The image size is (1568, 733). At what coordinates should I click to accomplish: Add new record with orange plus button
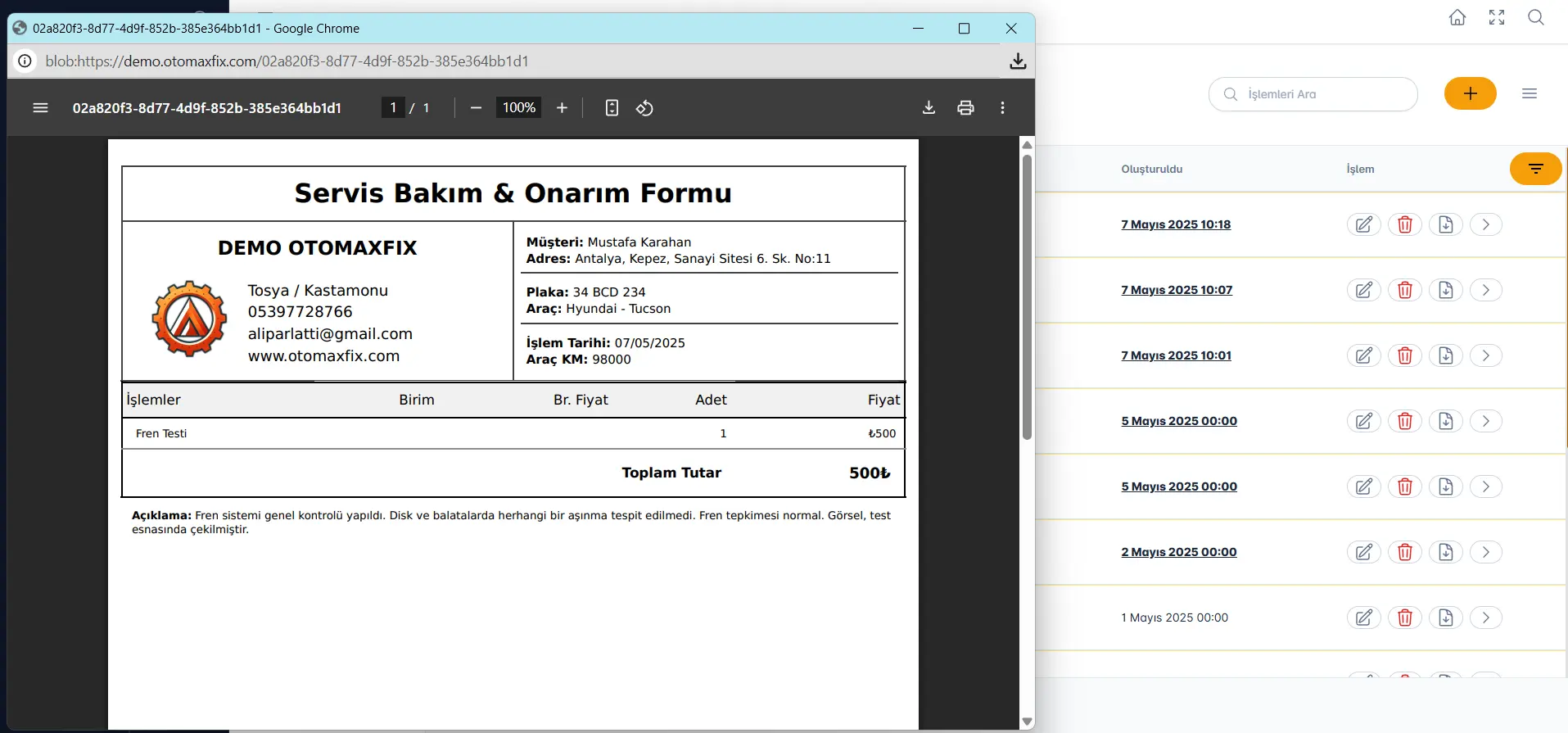point(1471,93)
